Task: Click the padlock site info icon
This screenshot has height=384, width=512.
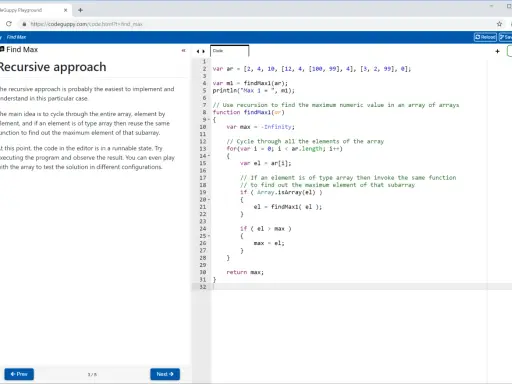Action: coord(24,24)
